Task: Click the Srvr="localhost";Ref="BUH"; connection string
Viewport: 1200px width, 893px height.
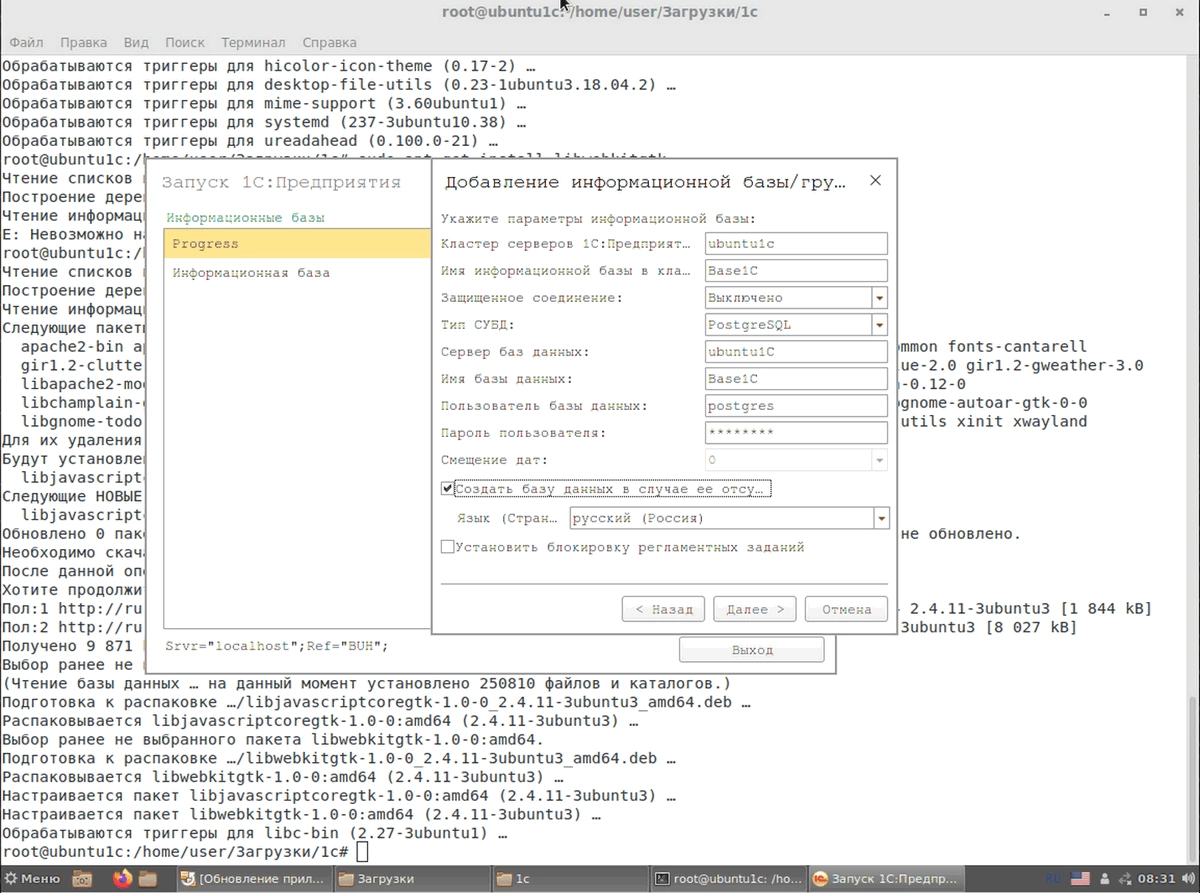Action: [277, 646]
